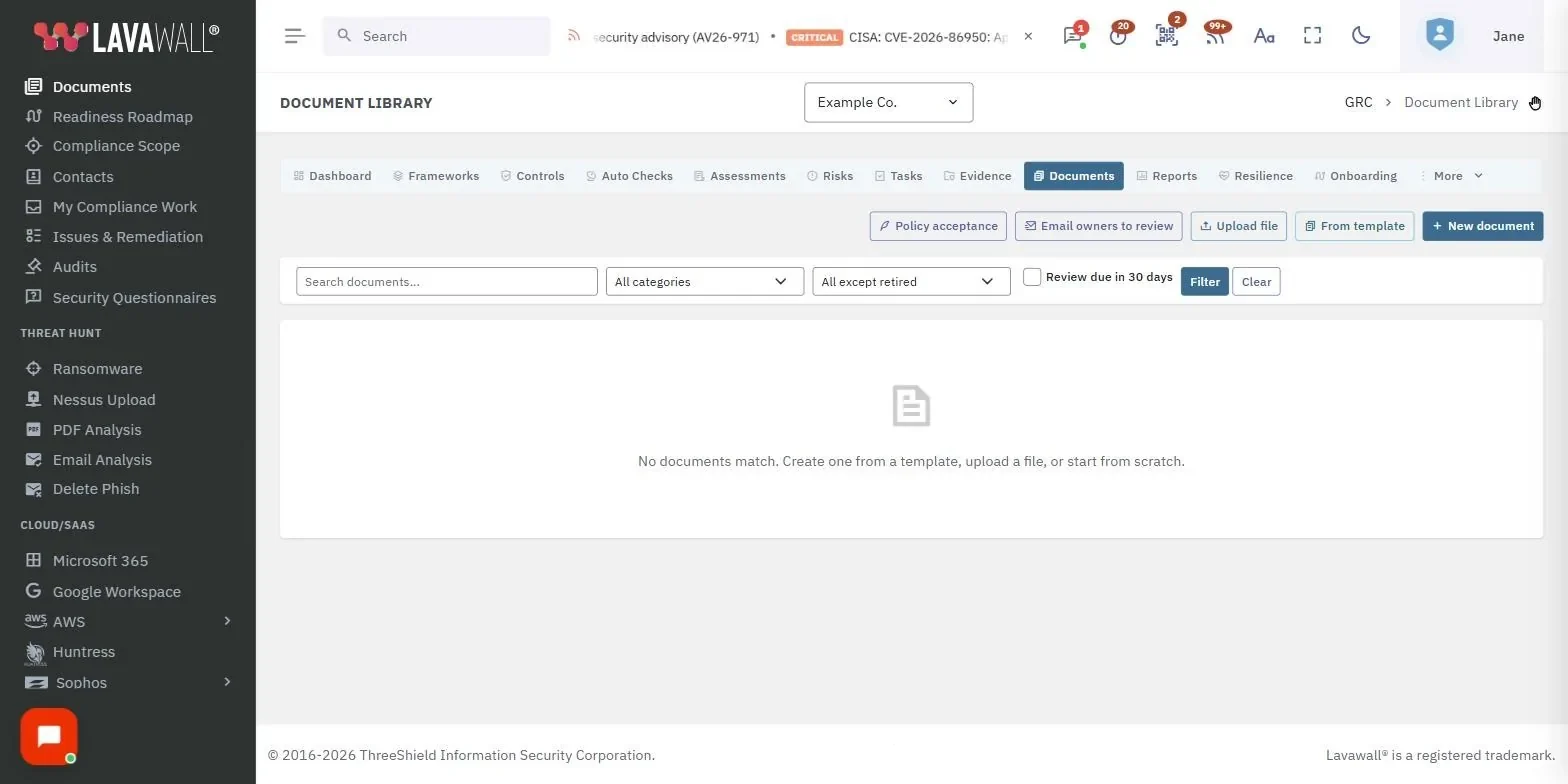Image resolution: width=1568 pixels, height=784 pixels.
Task: Switch to the Controls tab
Action: pos(533,176)
